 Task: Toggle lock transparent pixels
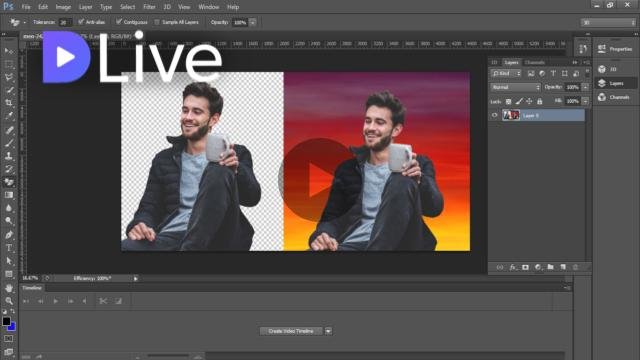tap(509, 101)
